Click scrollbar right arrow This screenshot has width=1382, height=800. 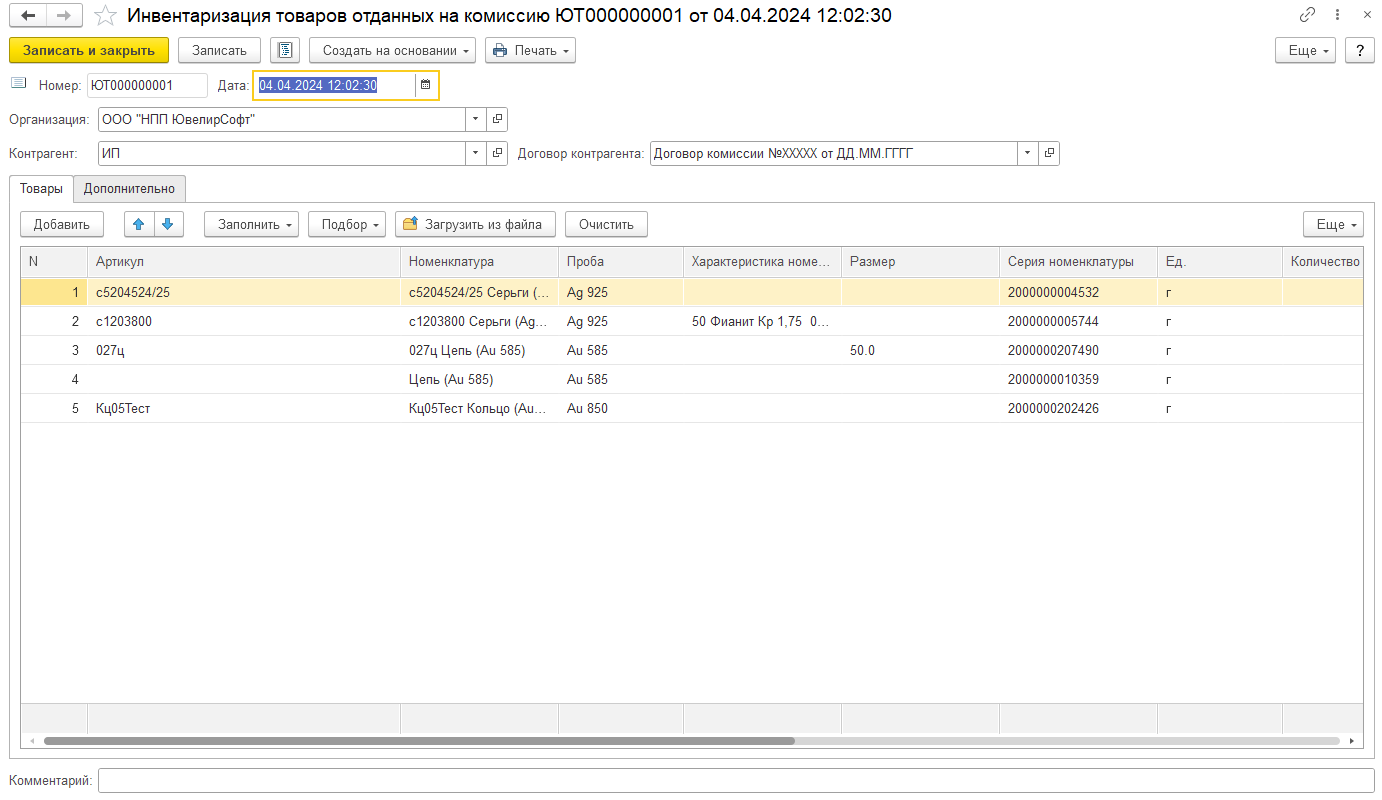[x=1352, y=741]
